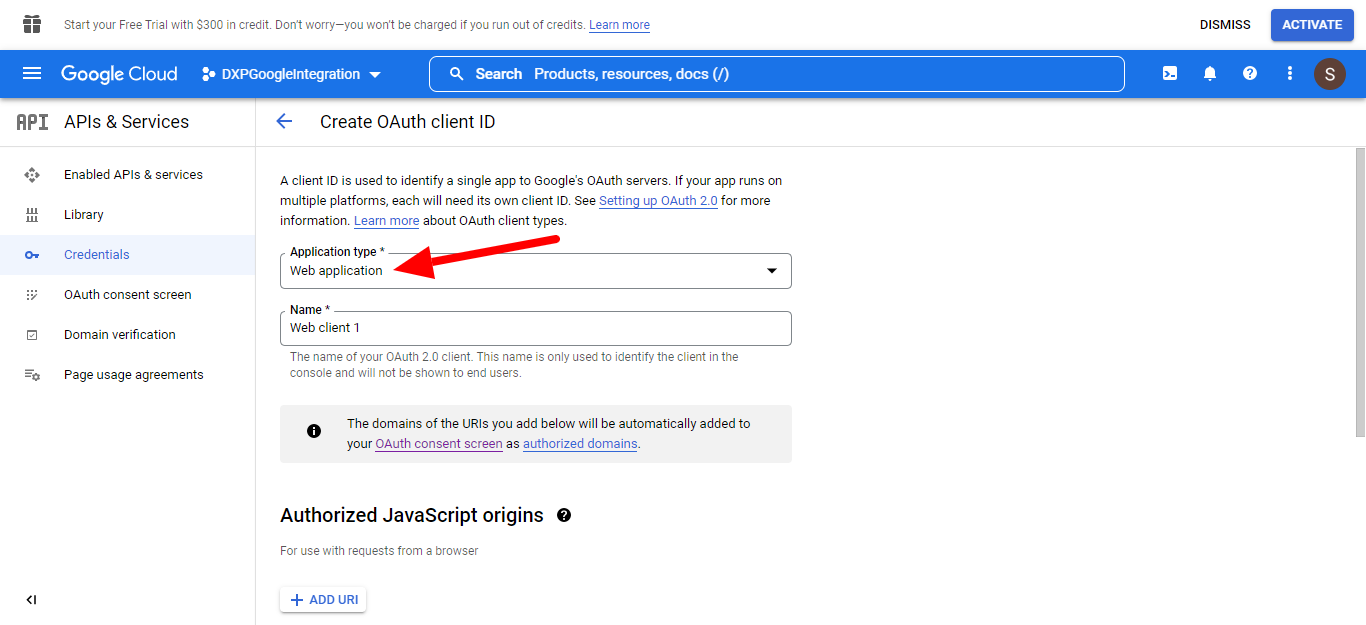Open the help question mark menu
Image resolution: width=1366 pixels, height=625 pixels.
click(x=1249, y=73)
